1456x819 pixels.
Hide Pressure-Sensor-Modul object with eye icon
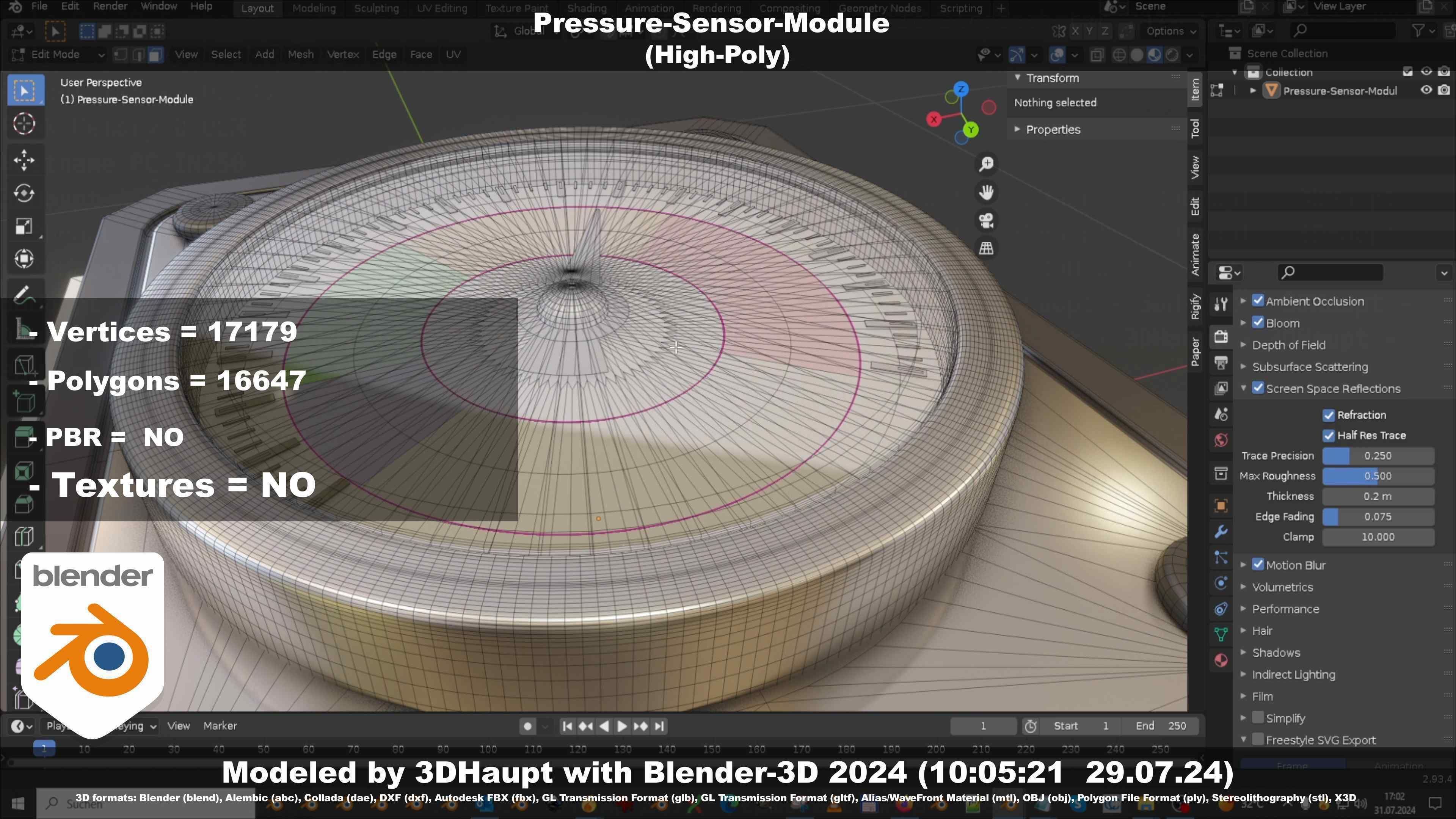[1426, 91]
